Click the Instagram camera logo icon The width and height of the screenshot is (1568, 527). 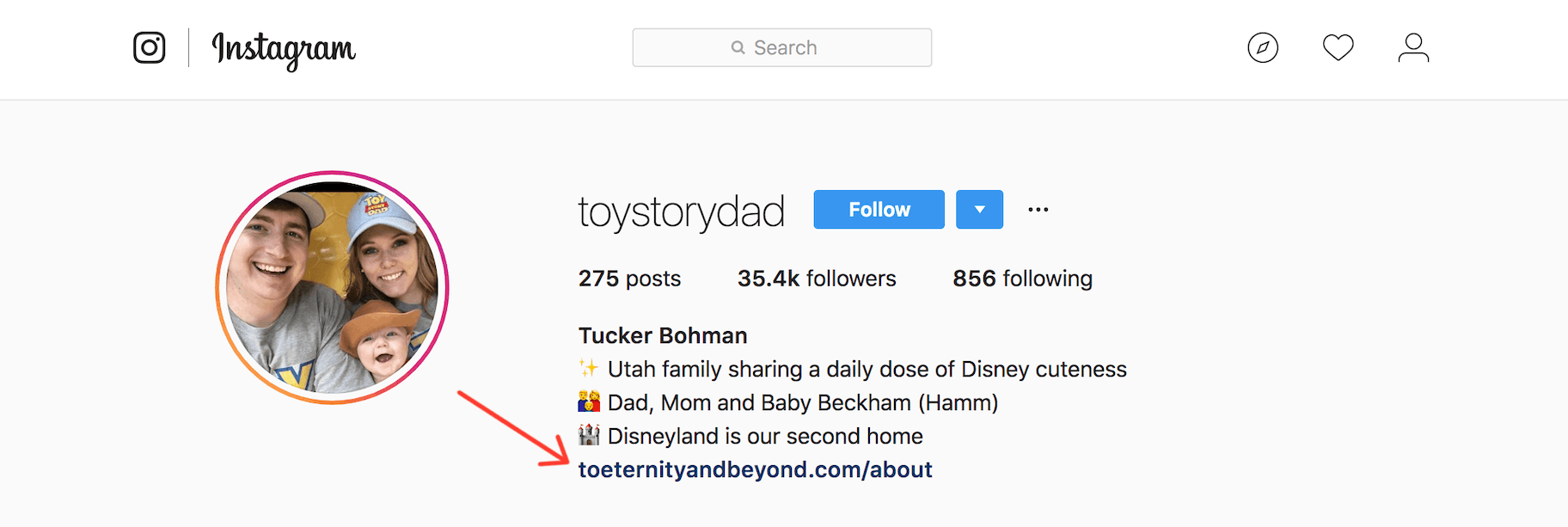click(x=149, y=47)
